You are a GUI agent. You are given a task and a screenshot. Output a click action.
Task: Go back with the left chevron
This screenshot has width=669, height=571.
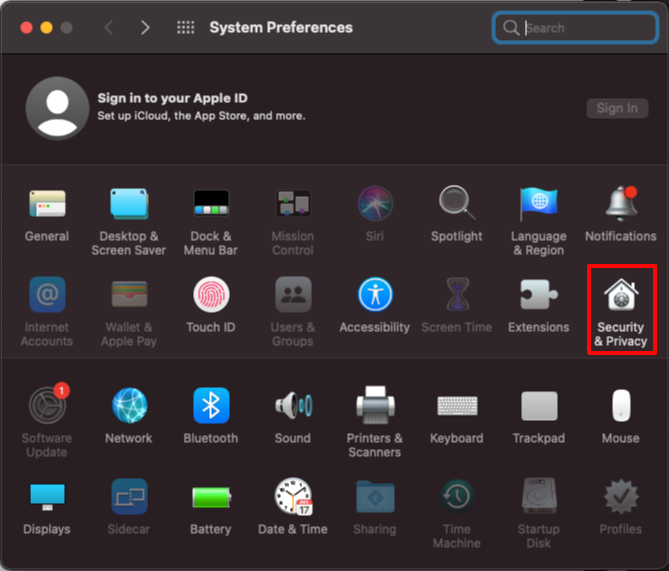(x=109, y=28)
